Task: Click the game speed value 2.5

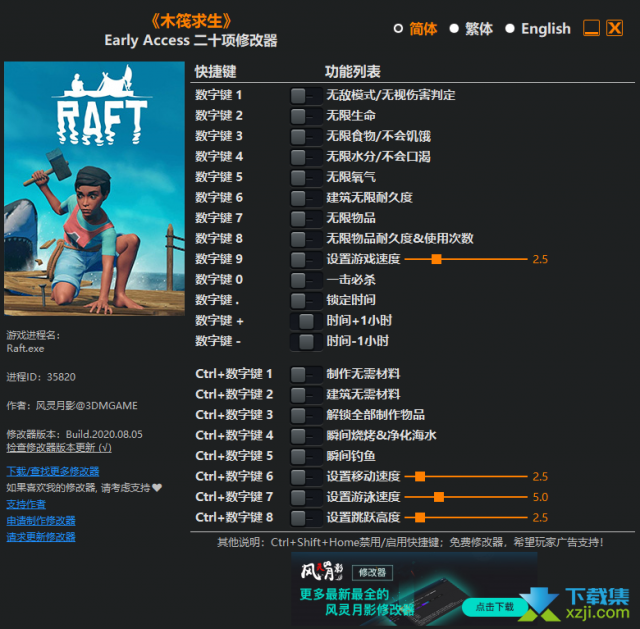Action: coord(540,260)
